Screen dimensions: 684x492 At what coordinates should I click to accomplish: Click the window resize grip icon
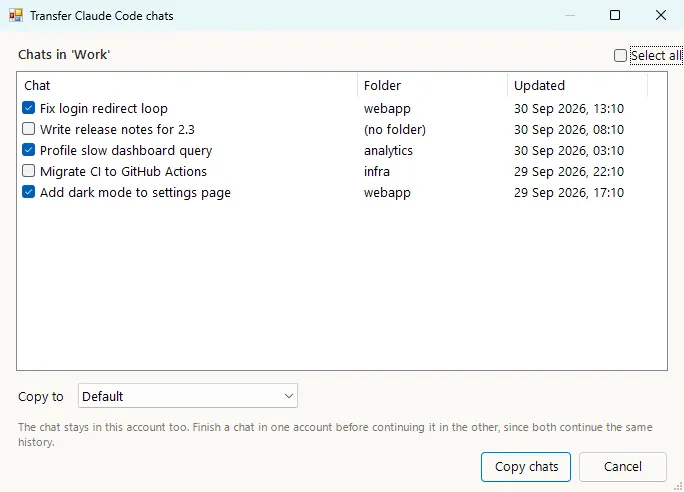coord(678,486)
